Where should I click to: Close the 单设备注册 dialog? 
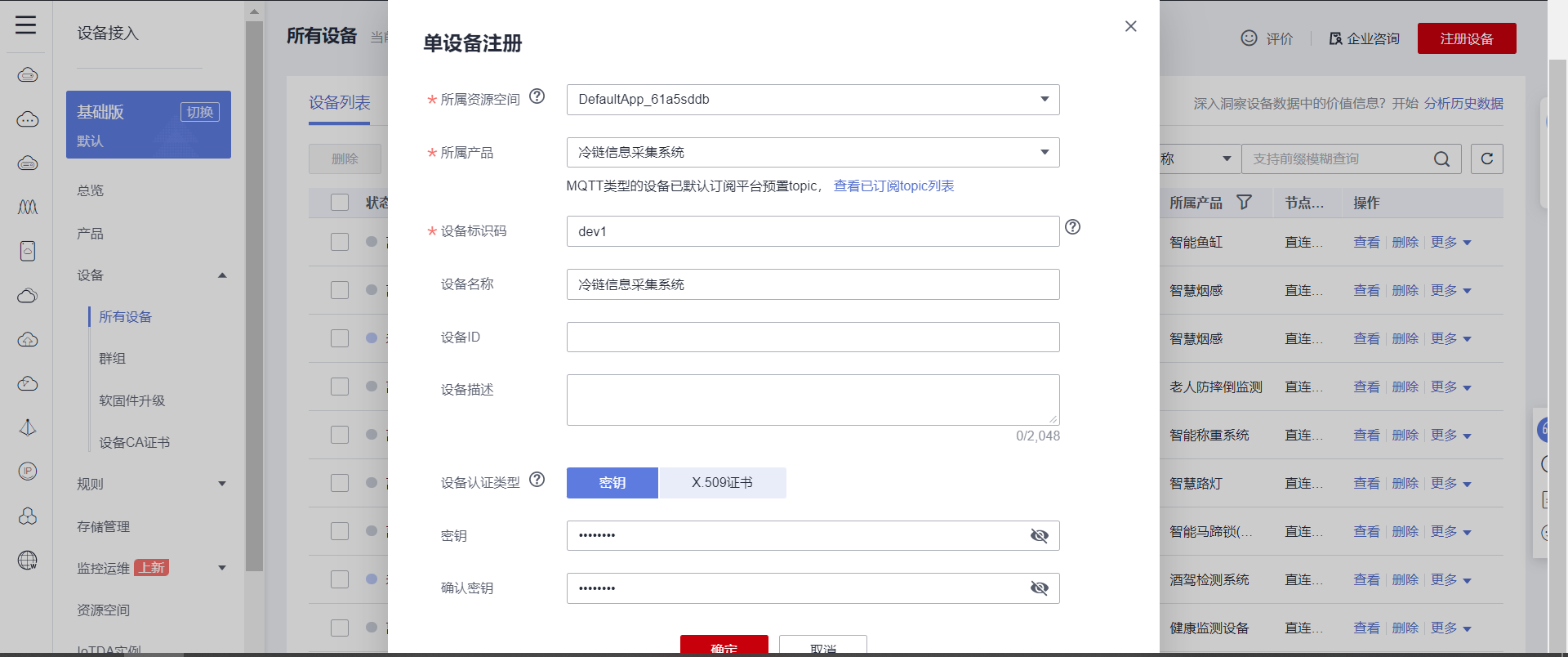[1130, 26]
